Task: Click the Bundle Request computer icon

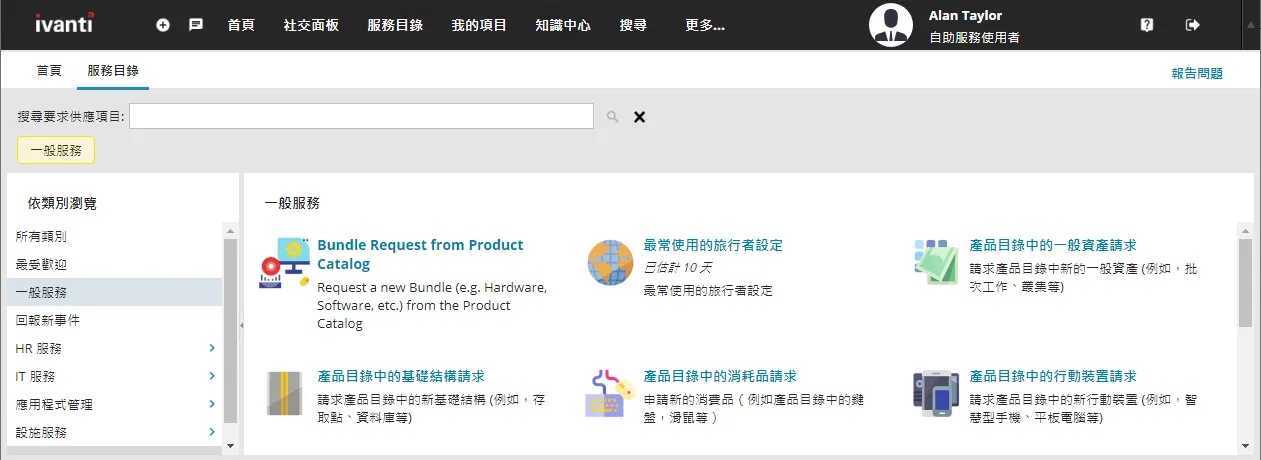Action: 285,264
